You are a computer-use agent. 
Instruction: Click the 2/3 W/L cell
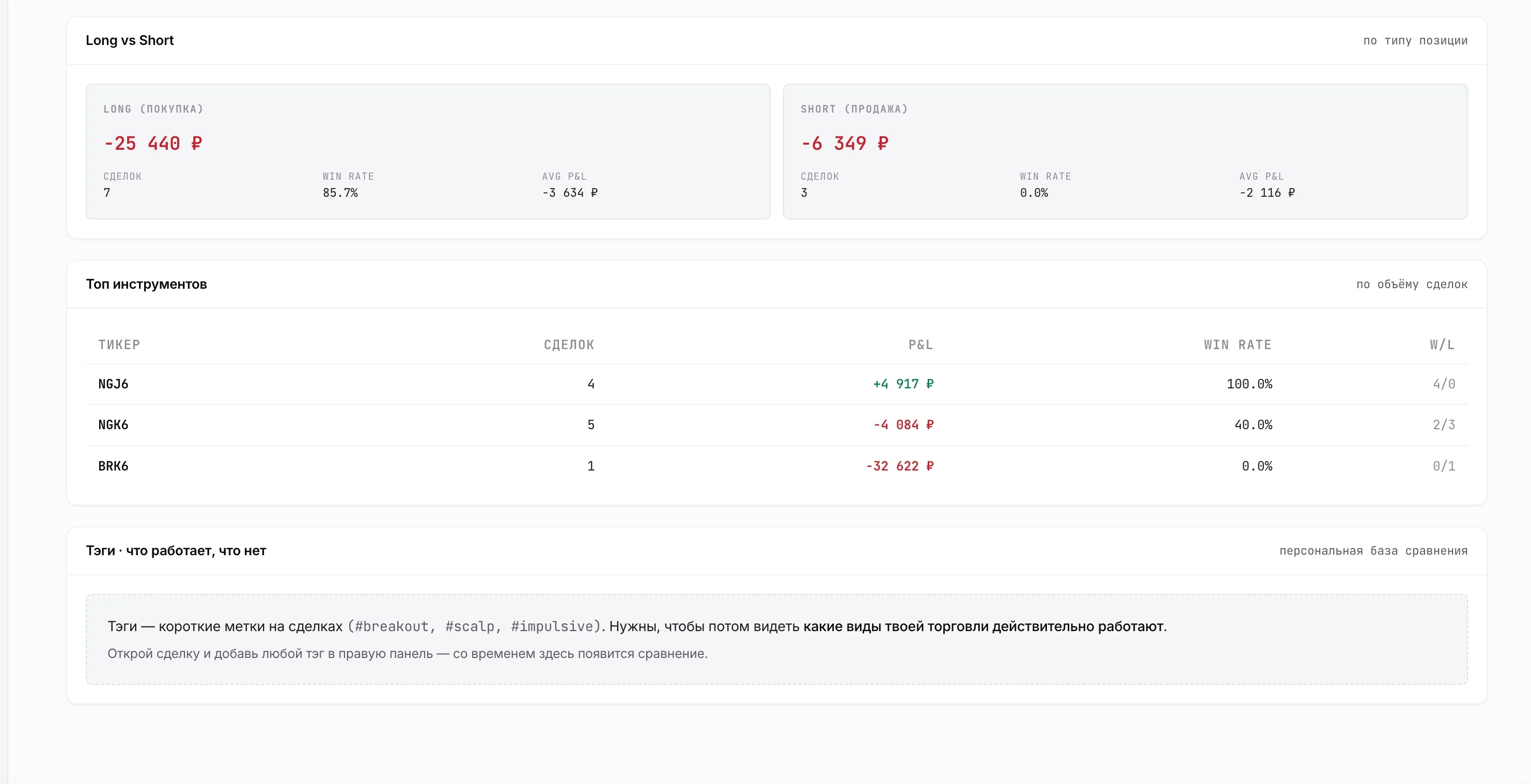tap(1444, 425)
